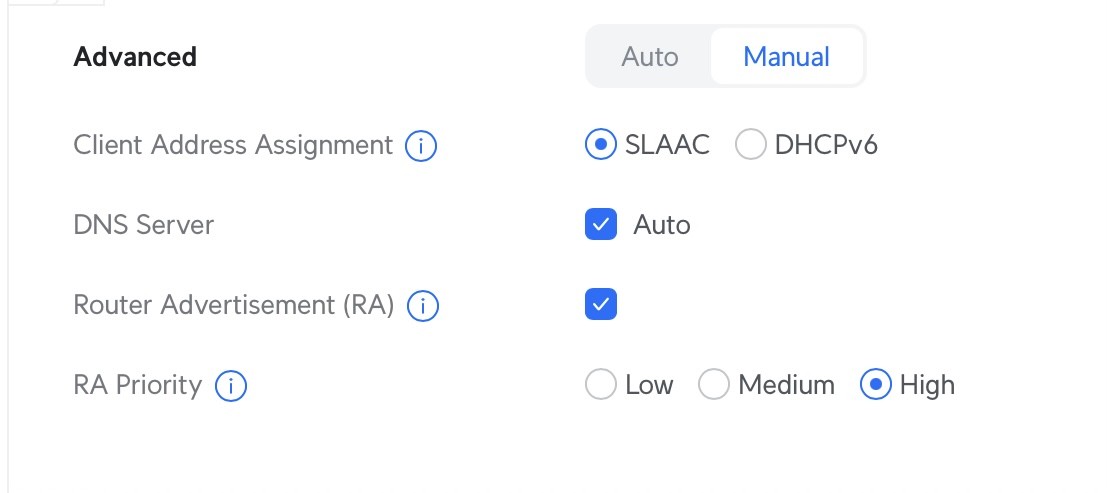Choose the SLAAC radio button
The height and width of the screenshot is (493, 1107).
tap(600, 145)
